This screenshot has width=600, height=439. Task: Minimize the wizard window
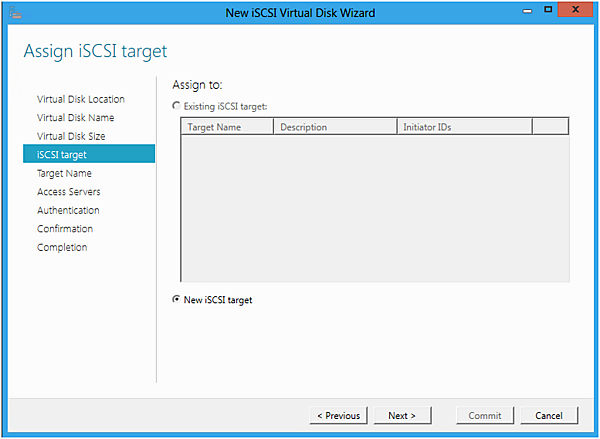pyautogui.click(x=527, y=12)
